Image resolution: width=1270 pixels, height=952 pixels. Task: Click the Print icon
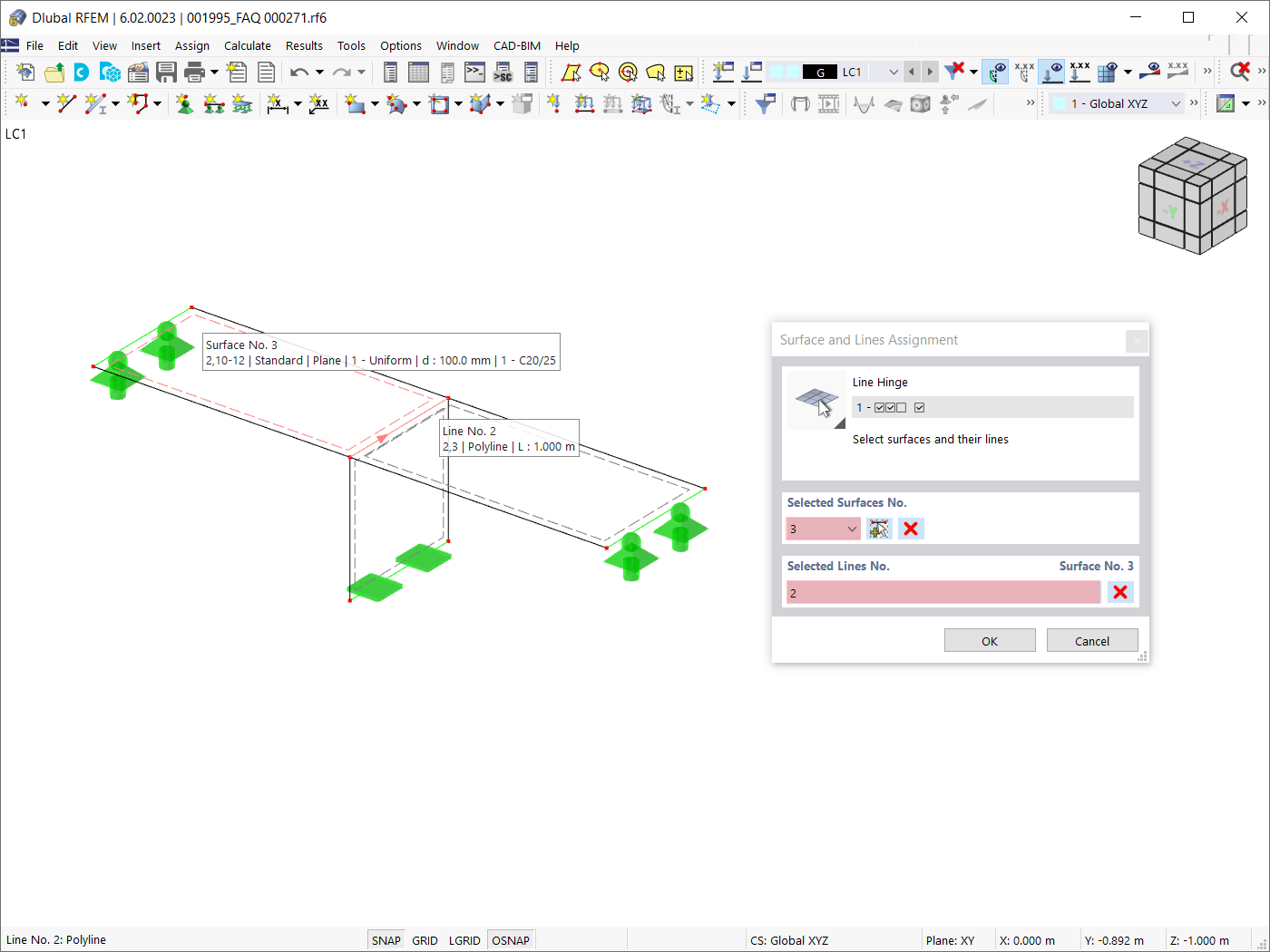coord(194,73)
